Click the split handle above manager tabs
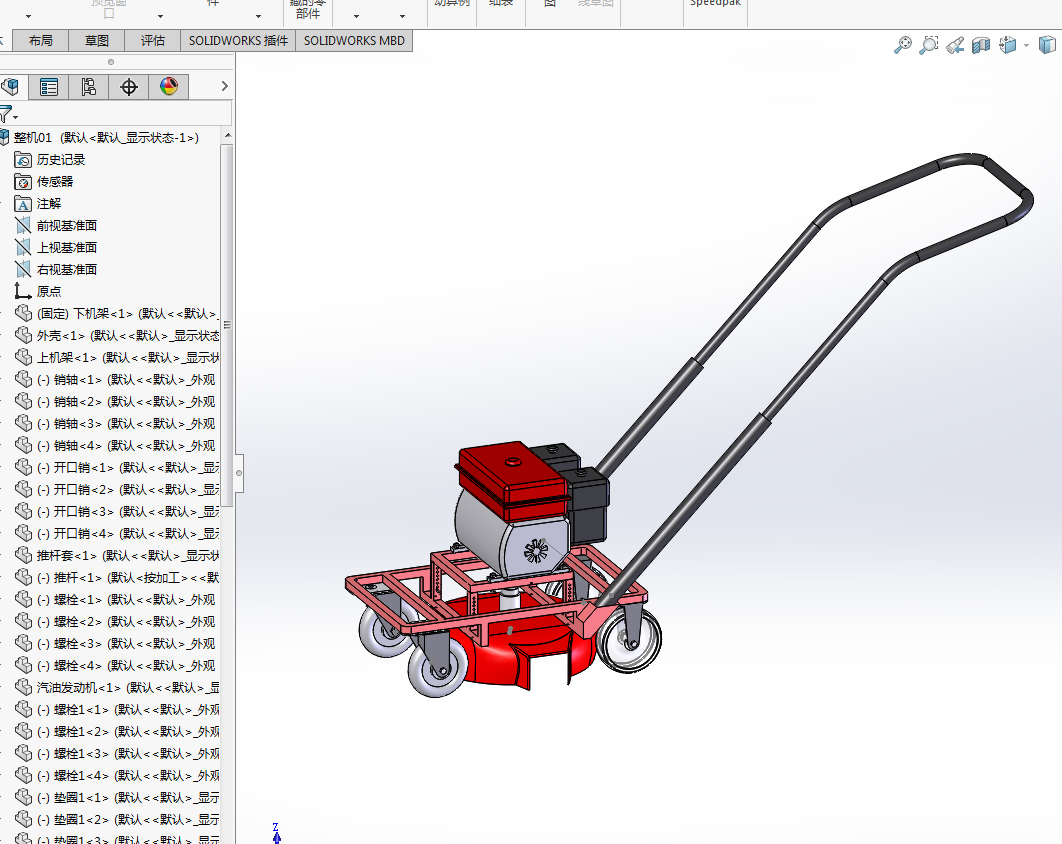 click(111, 62)
